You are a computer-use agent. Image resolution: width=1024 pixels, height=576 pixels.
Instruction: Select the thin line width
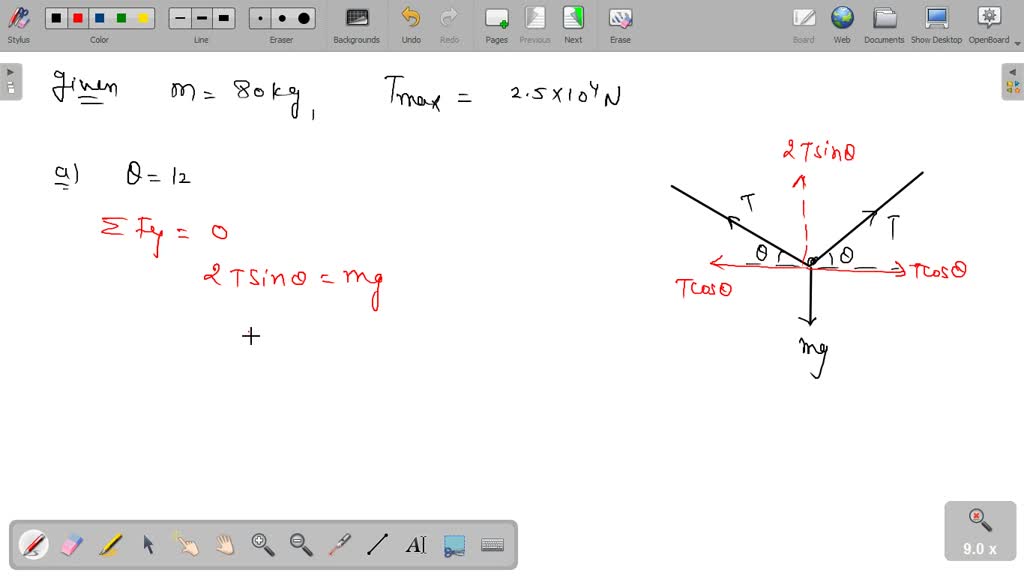tap(180, 18)
